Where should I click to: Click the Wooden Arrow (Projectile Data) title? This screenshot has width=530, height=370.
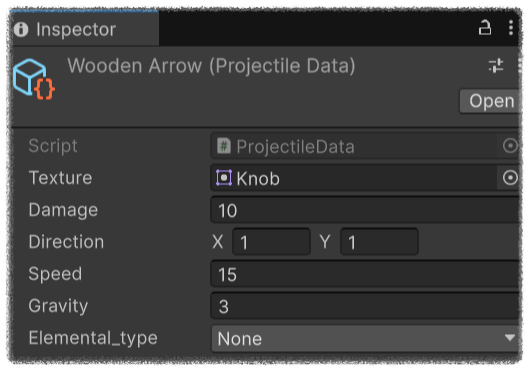[x=211, y=66]
